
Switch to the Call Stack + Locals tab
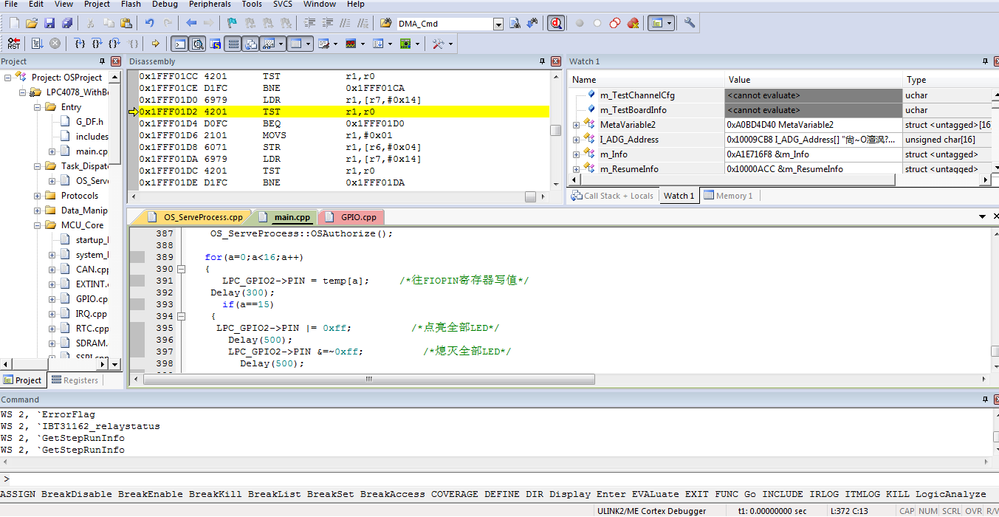pyautogui.click(x=612, y=196)
